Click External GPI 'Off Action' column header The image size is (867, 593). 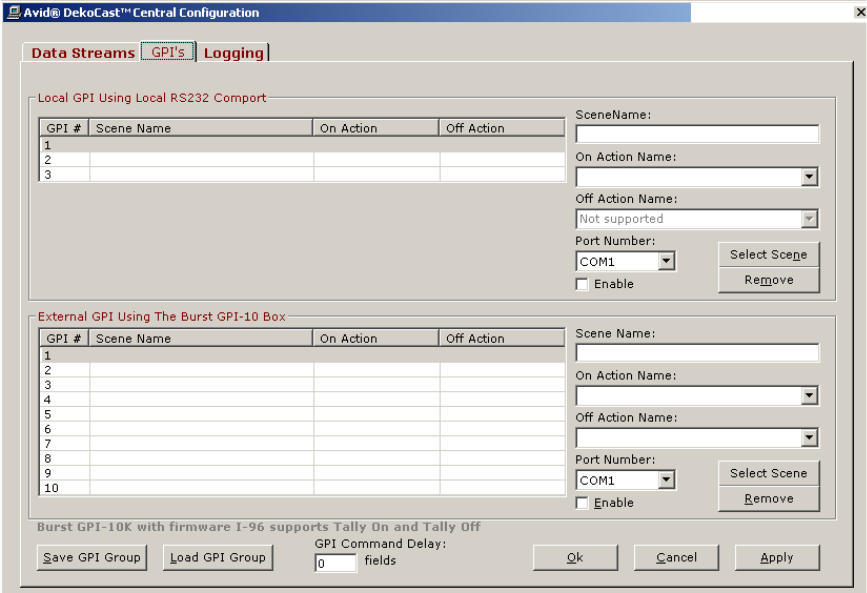click(x=502, y=339)
